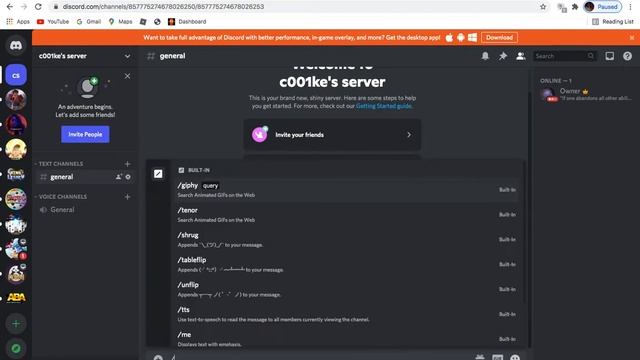Choose the /me command
Viewport: 640px width, 360px height.
(x=347, y=339)
